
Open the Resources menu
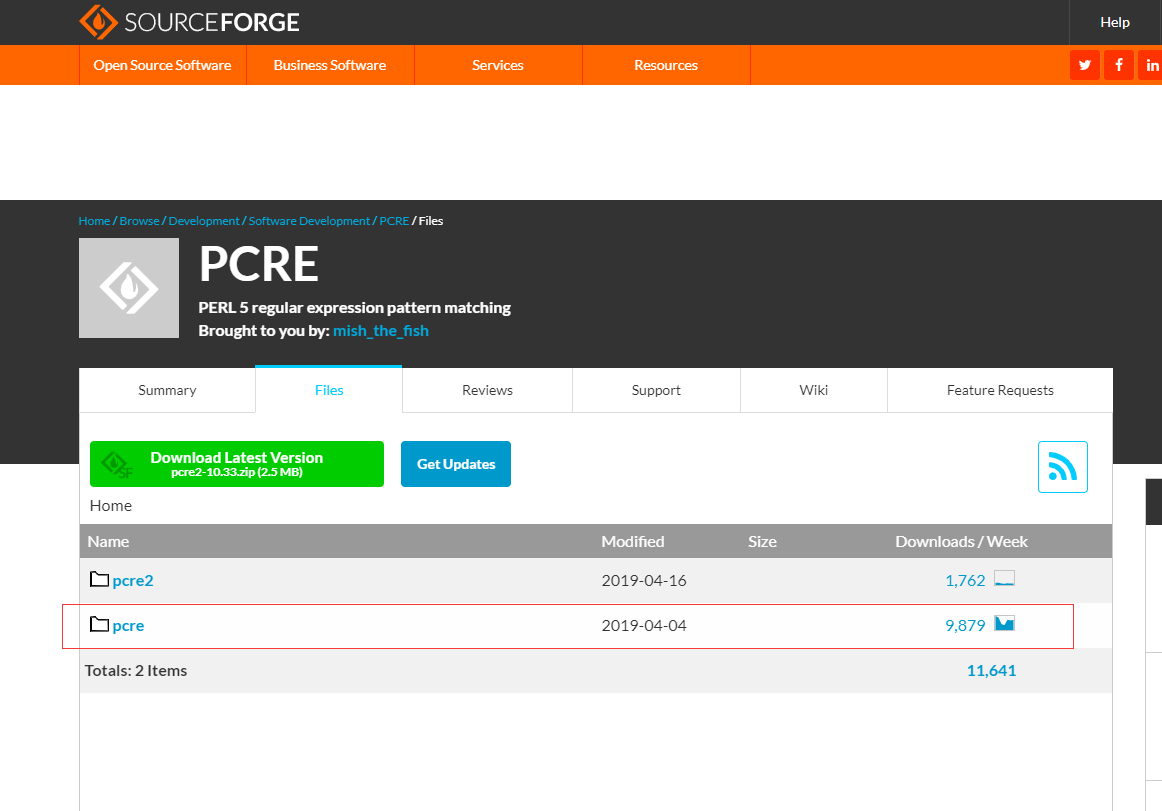pyautogui.click(x=665, y=65)
